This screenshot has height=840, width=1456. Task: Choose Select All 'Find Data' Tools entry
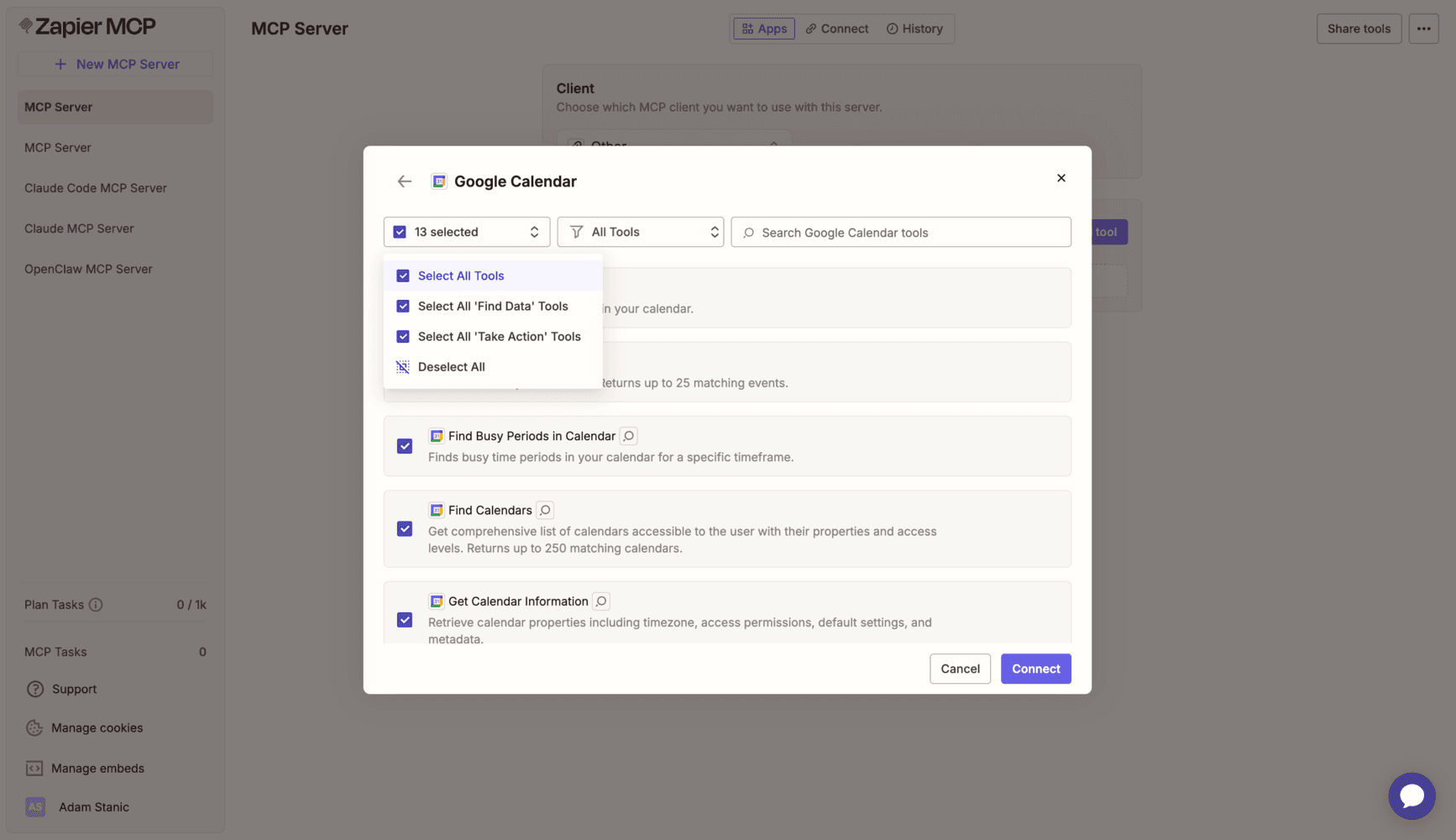[x=493, y=307]
